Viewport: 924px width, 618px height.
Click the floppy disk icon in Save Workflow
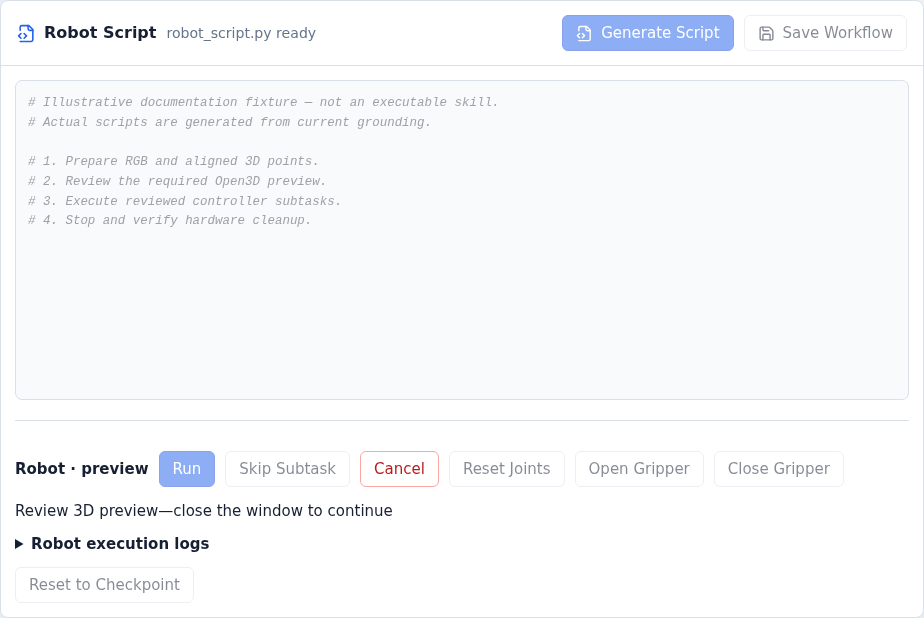(766, 34)
